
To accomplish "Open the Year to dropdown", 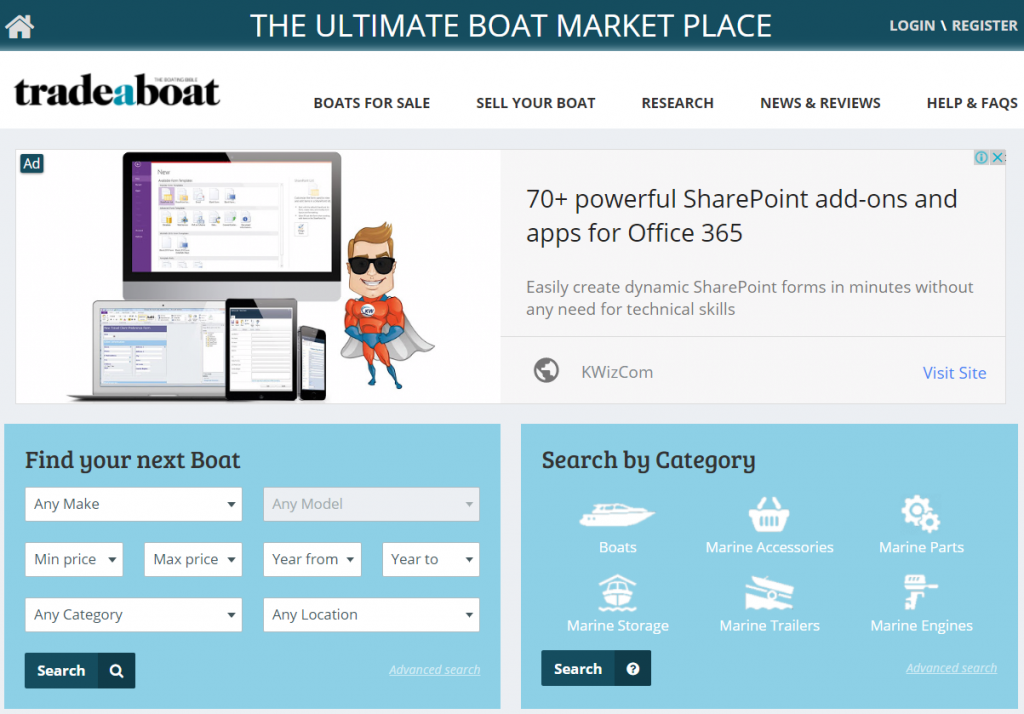I will [x=431, y=559].
